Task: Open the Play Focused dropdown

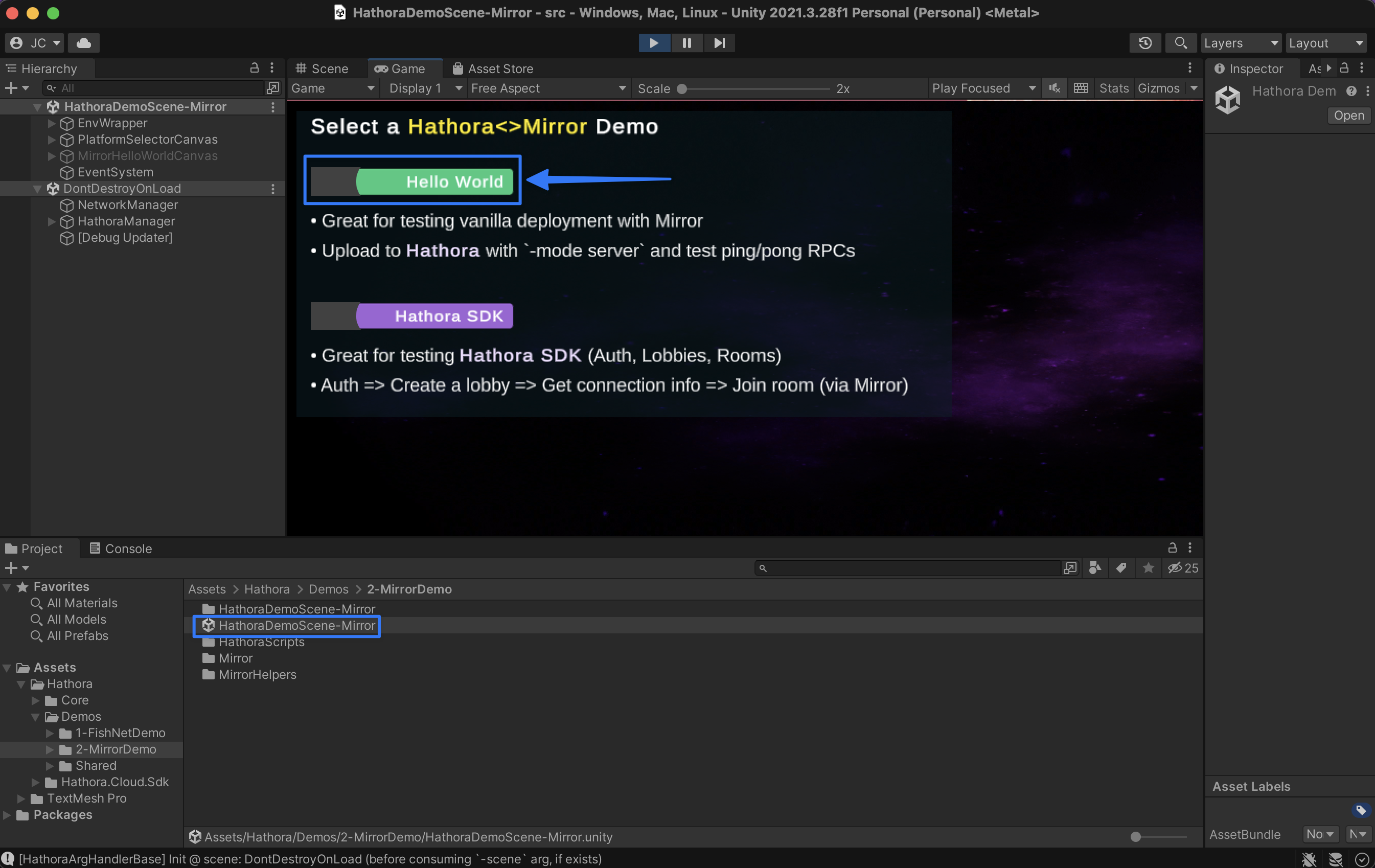Action: (x=983, y=88)
